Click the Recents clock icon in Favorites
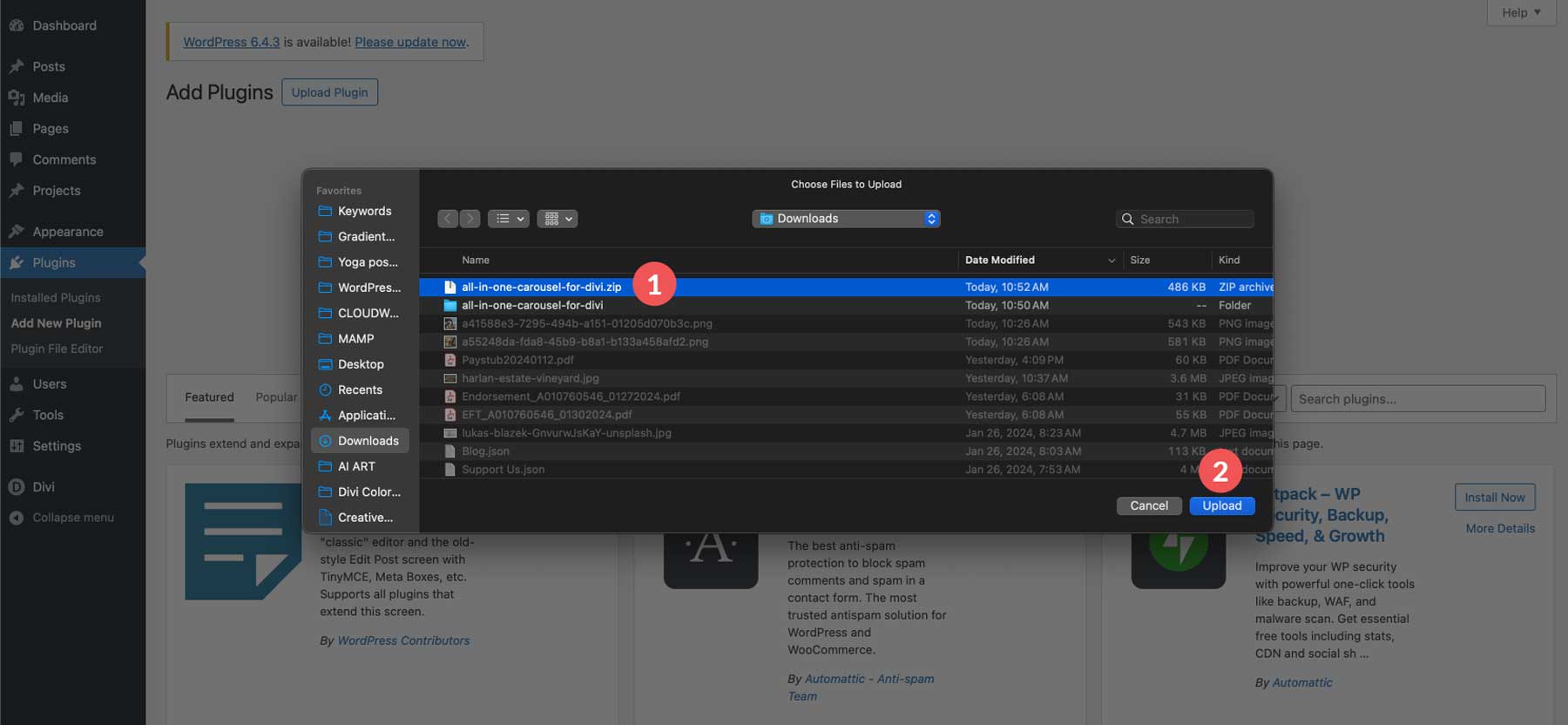The width and height of the screenshot is (1568, 725). pyautogui.click(x=325, y=390)
